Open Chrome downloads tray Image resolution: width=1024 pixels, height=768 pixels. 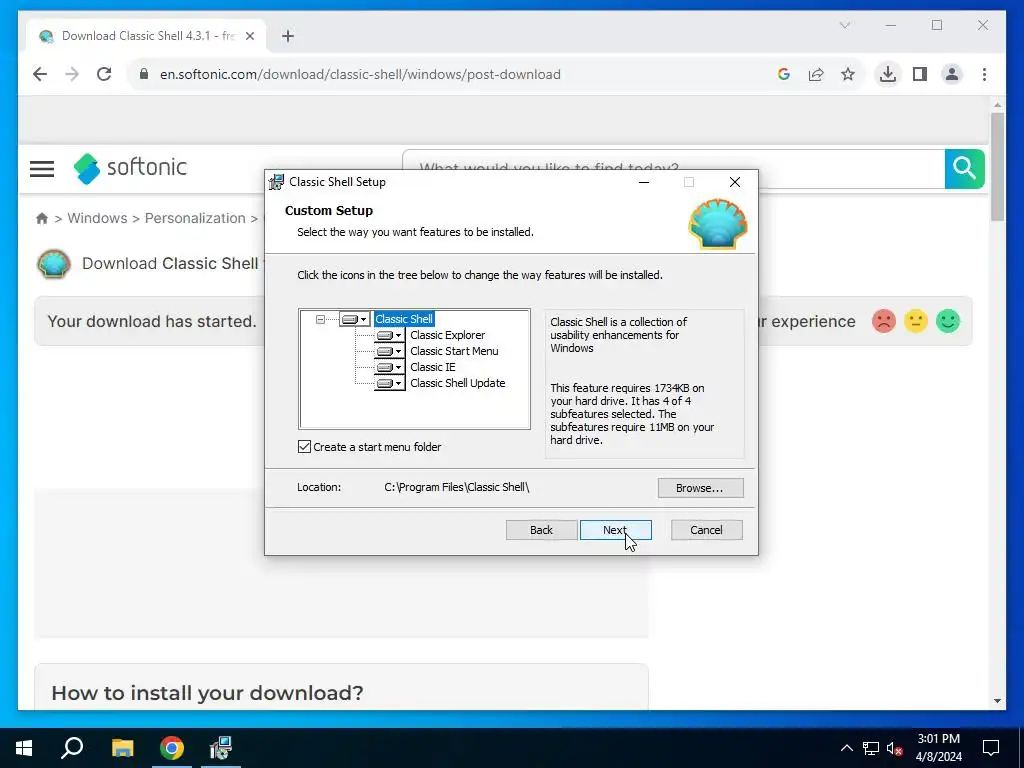tap(888, 74)
